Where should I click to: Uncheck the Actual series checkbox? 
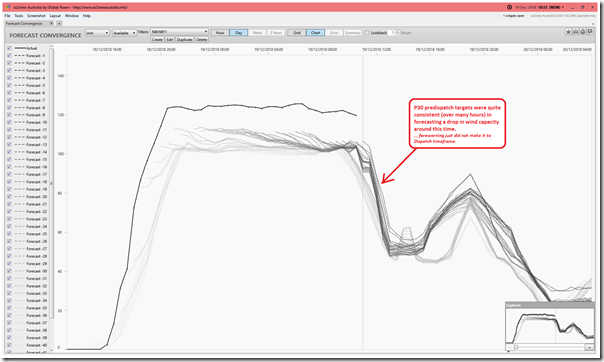click(x=9, y=48)
